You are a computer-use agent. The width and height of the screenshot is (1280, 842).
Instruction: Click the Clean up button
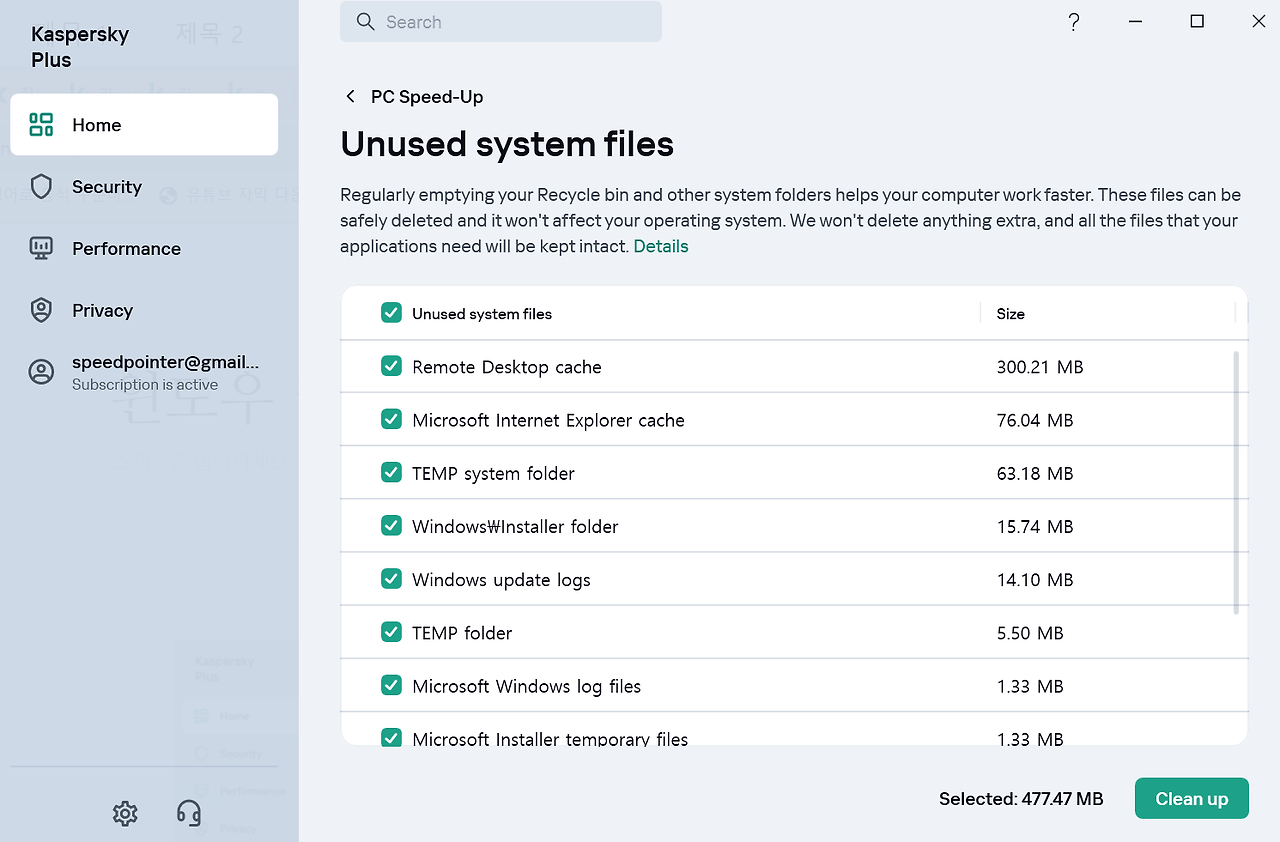coord(1192,799)
